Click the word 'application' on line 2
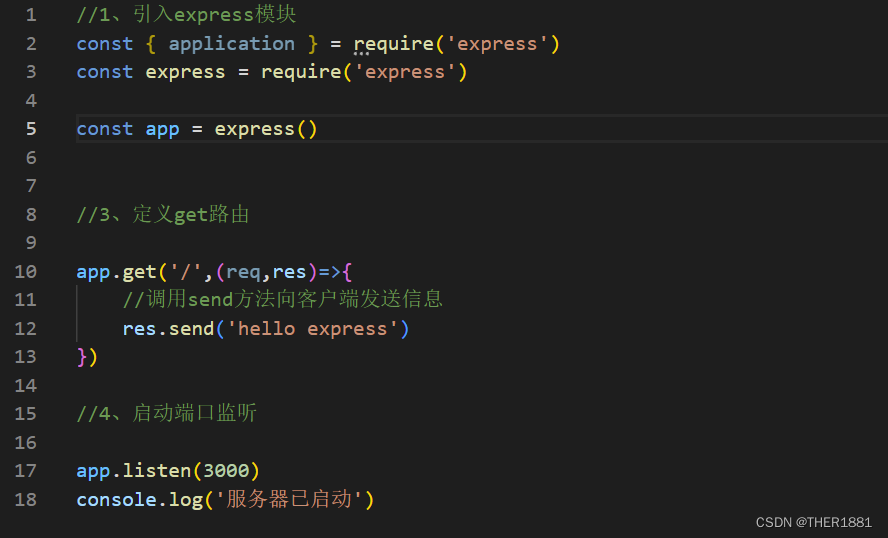888x538 pixels. click(x=232, y=44)
